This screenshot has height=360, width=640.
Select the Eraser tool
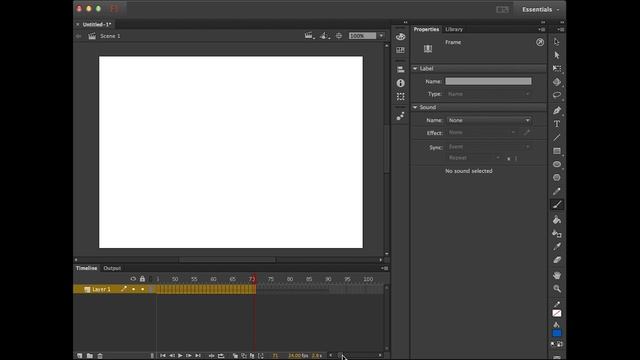coord(557,260)
